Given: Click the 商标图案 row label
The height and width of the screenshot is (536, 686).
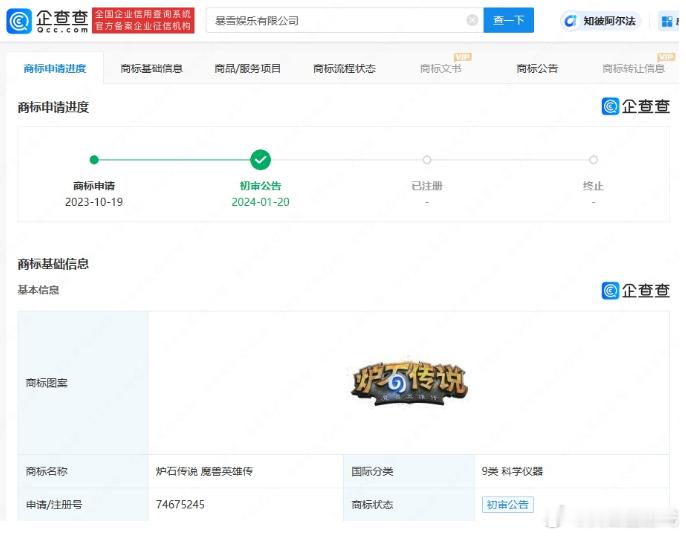Looking at the screenshot, I should pos(46,383).
